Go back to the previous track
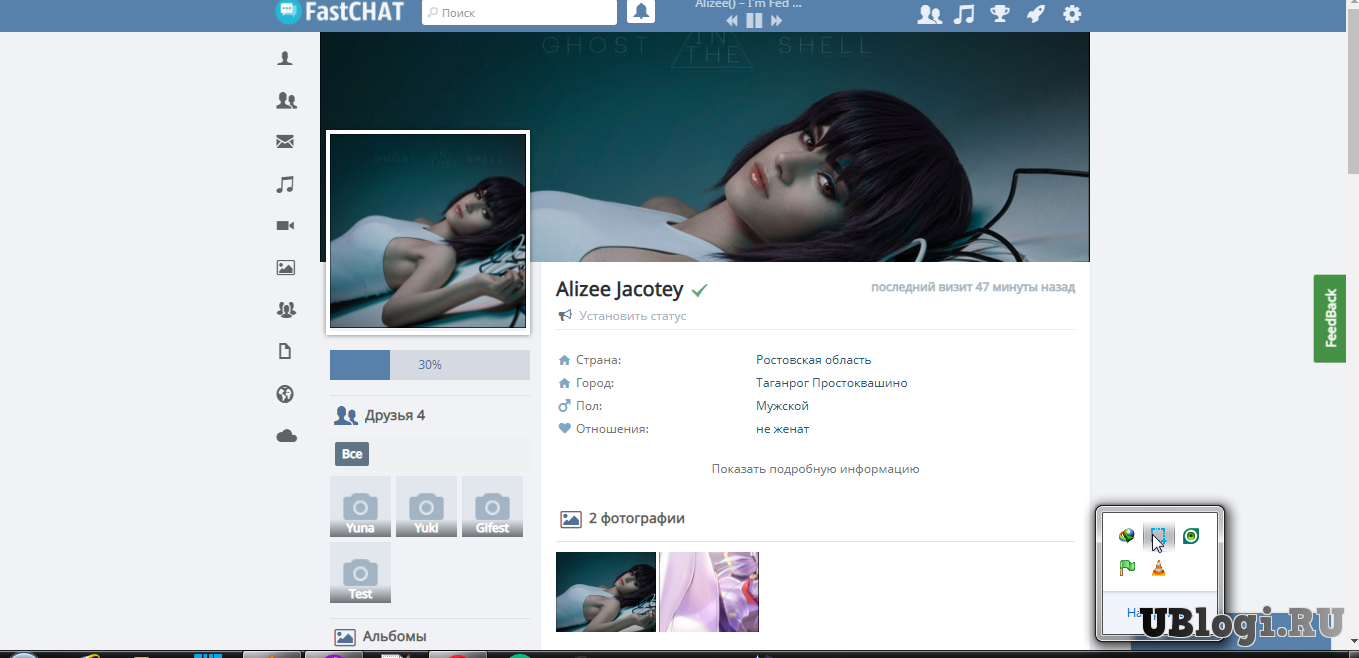 click(x=732, y=20)
